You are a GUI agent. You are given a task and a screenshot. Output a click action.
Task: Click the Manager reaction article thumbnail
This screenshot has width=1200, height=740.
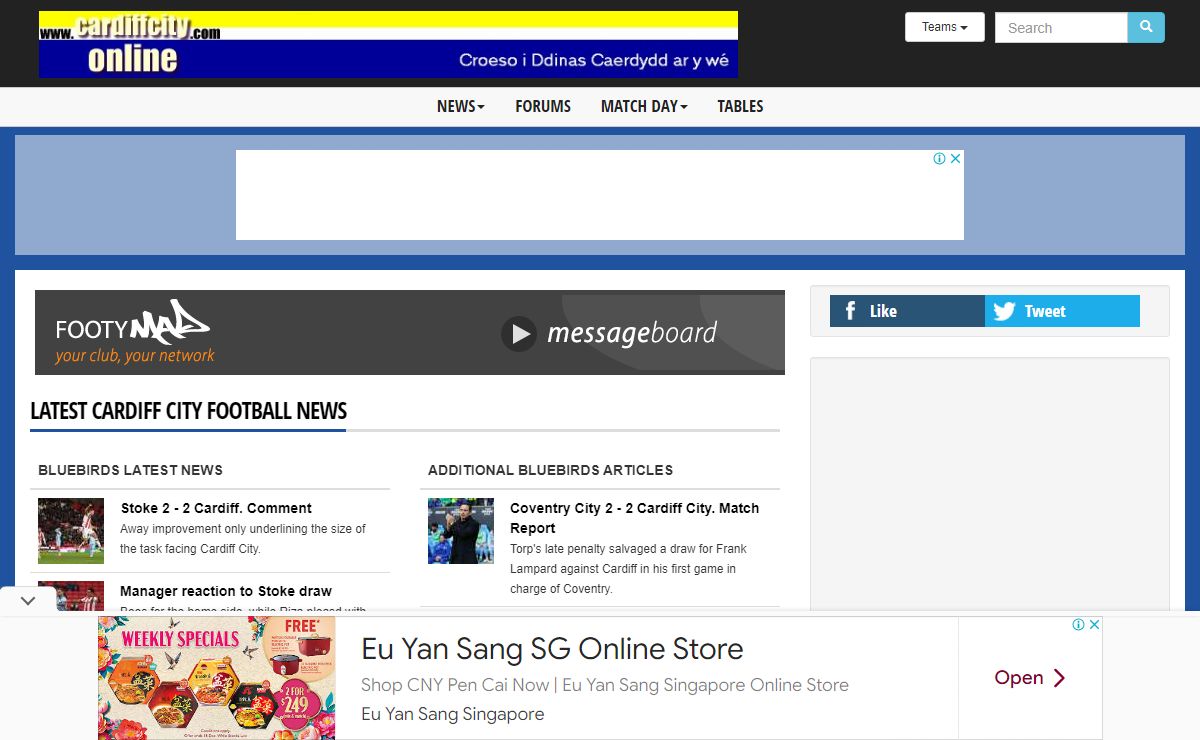pyautogui.click(x=71, y=596)
